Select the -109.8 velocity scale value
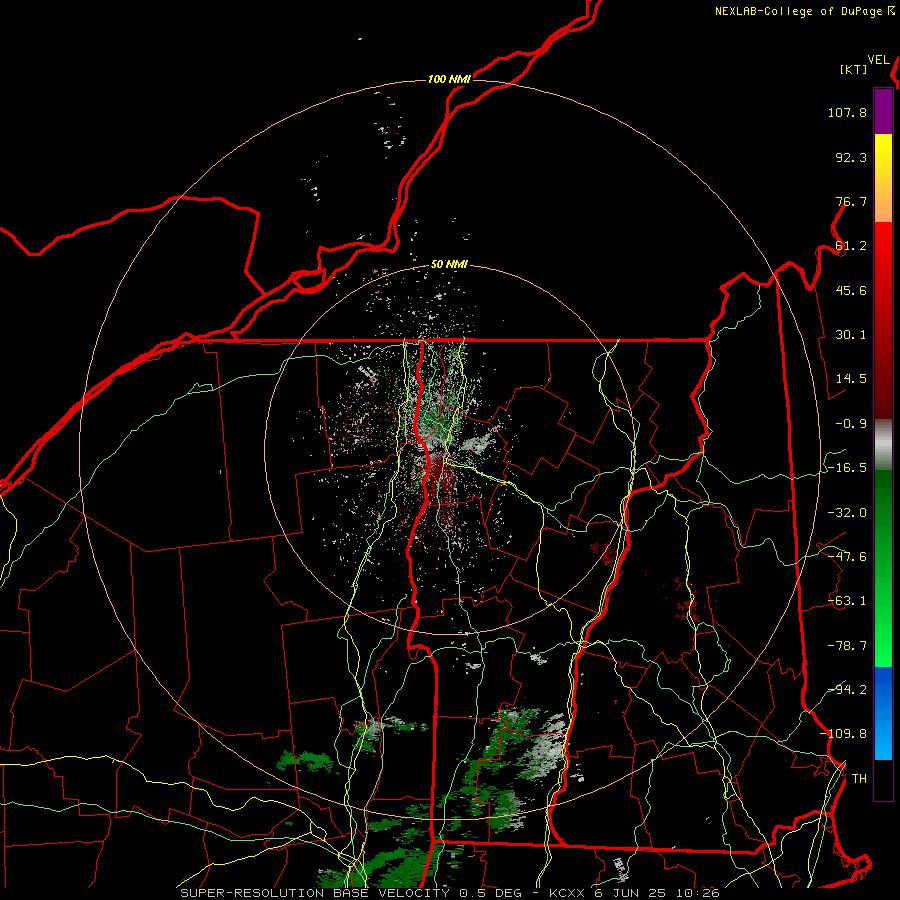The height and width of the screenshot is (900, 900). coord(844,734)
